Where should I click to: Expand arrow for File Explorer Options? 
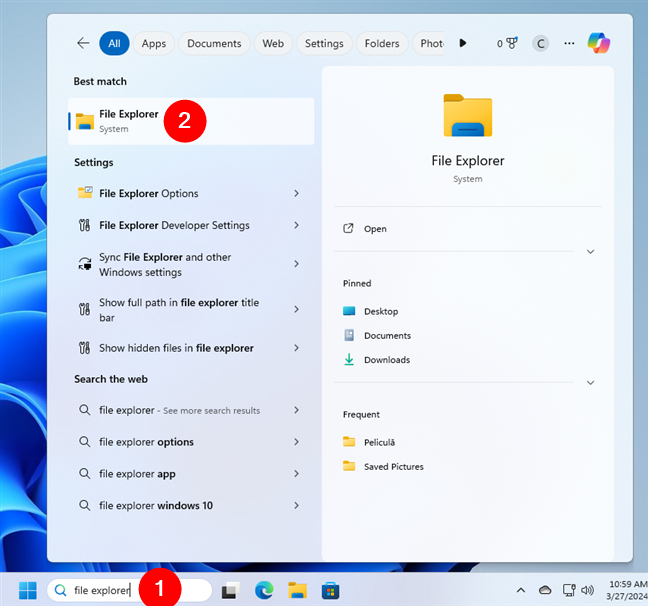click(x=296, y=193)
